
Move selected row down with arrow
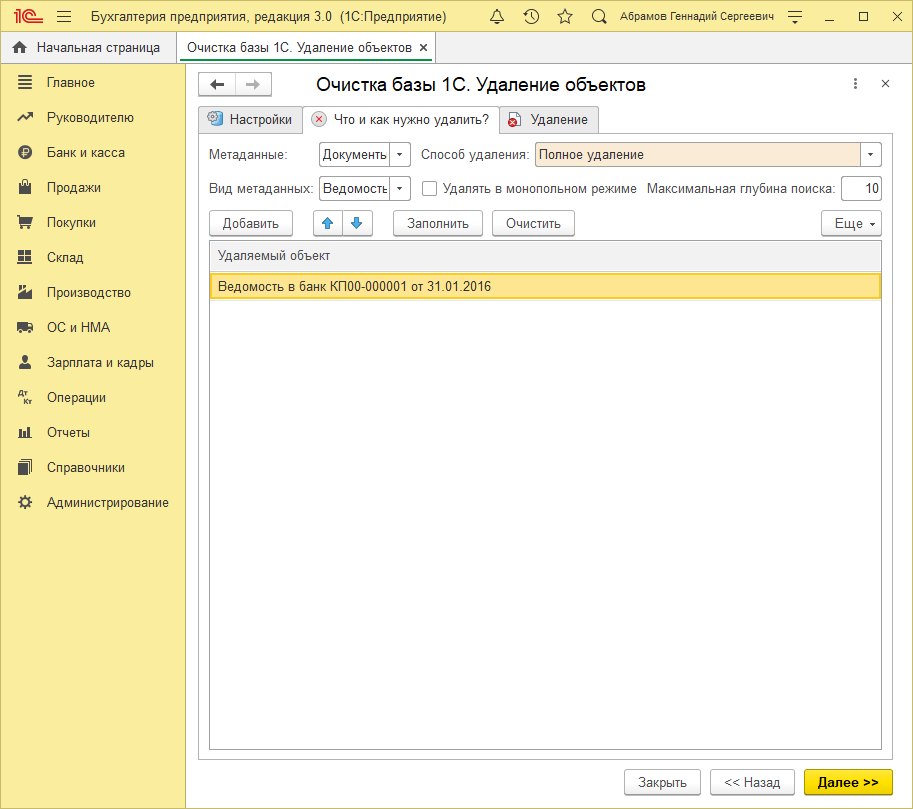tap(357, 223)
